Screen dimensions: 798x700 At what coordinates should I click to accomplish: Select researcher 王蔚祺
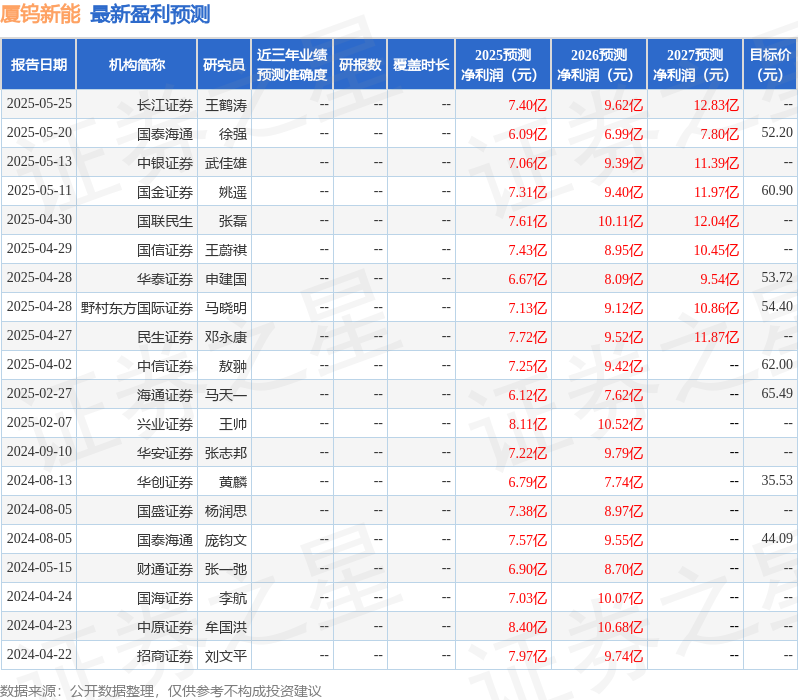click(226, 250)
